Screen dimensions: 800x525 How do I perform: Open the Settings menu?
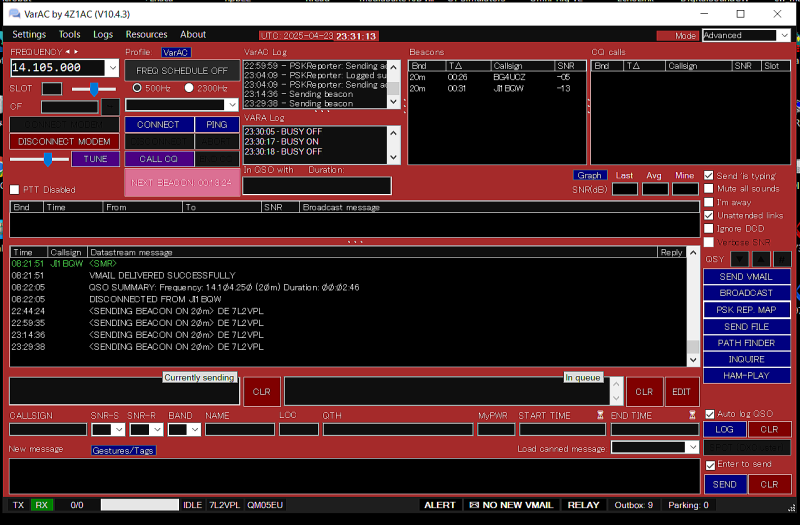click(x=29, y=34)
